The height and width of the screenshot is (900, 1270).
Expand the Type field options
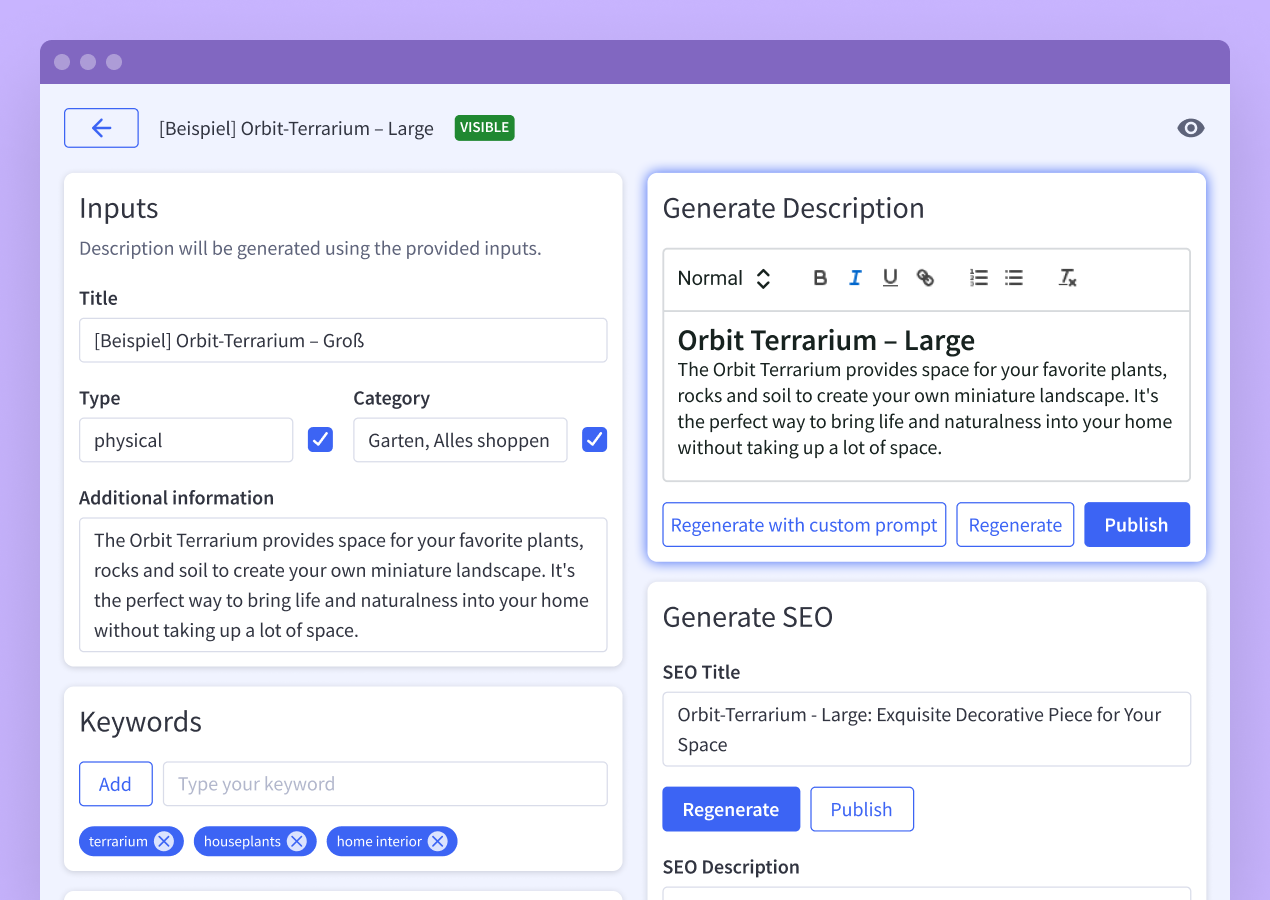(186, 440)
